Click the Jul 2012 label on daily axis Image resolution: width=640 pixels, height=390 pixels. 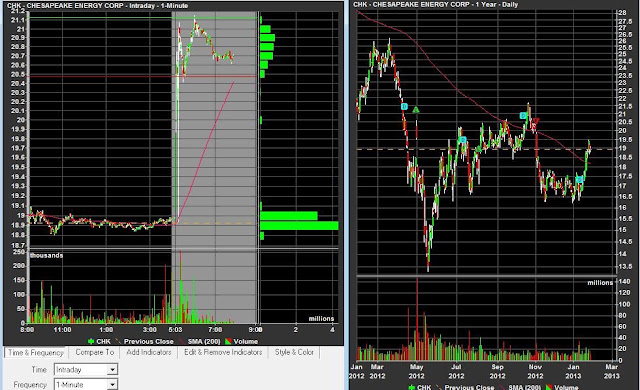pyautogui.click(x=456, y=372)
